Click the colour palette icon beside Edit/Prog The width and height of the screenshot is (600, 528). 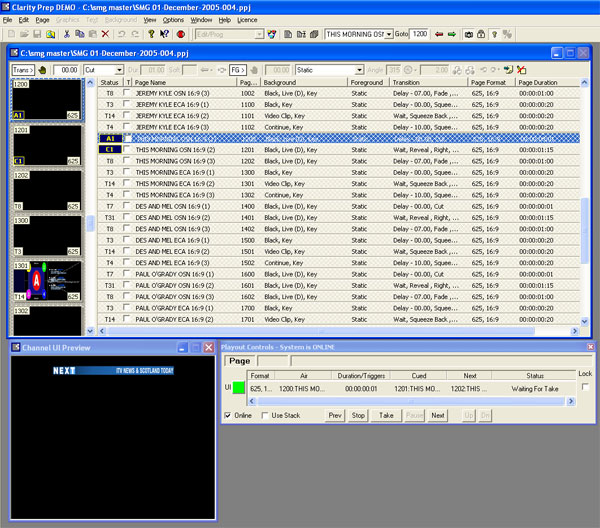(272, 34)
